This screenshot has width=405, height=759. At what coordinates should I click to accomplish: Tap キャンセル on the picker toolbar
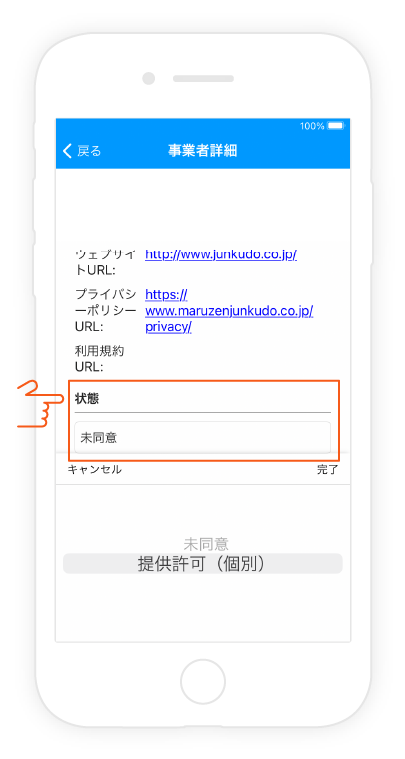click(x=94, y=469)
